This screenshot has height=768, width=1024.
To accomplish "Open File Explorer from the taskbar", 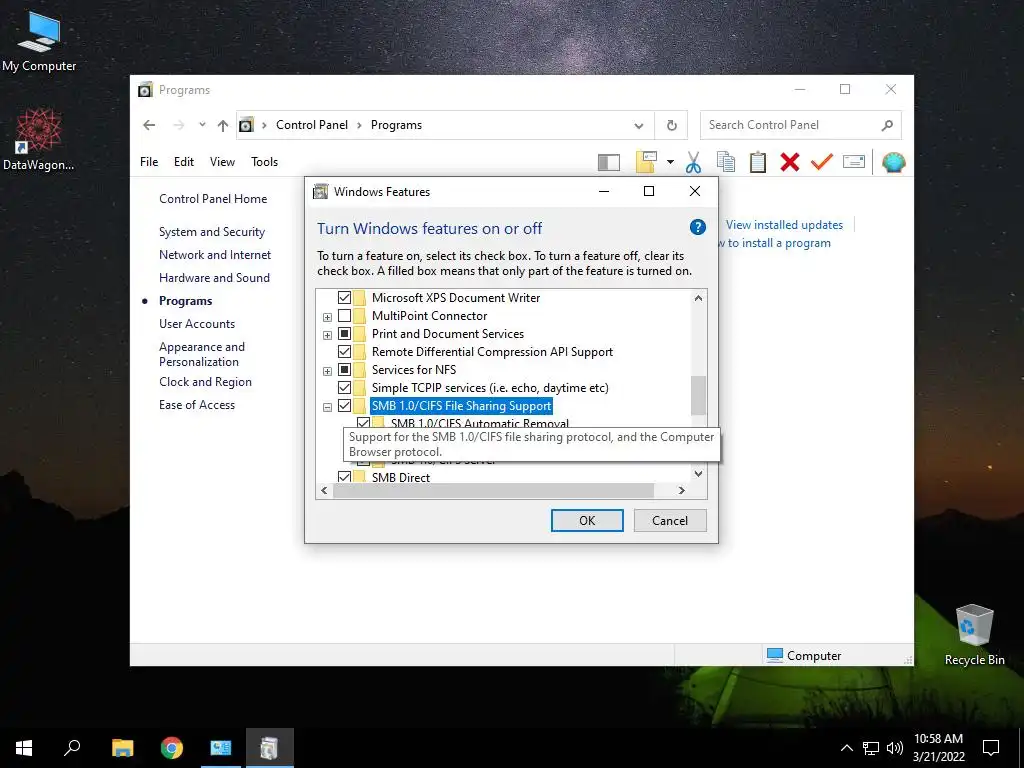I will 122,748.
